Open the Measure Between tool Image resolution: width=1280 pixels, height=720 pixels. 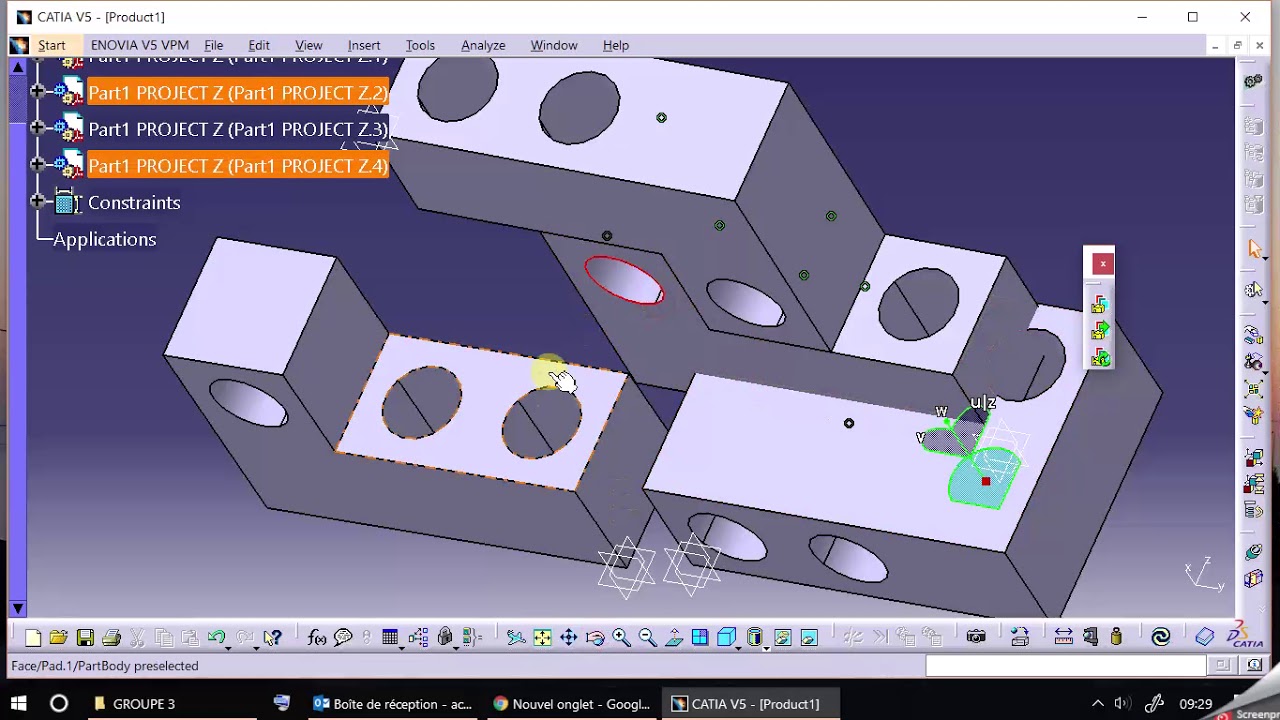(x=1064, y=637)
